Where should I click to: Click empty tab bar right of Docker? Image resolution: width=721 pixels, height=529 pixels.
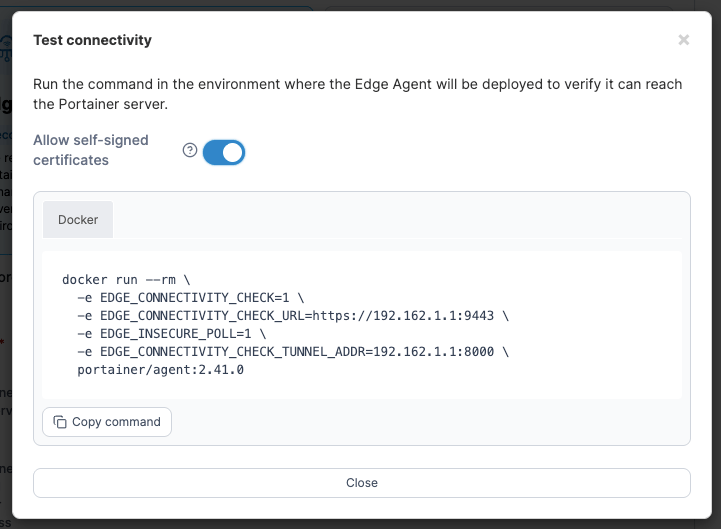pyautogui.click(x=398, y=219)
